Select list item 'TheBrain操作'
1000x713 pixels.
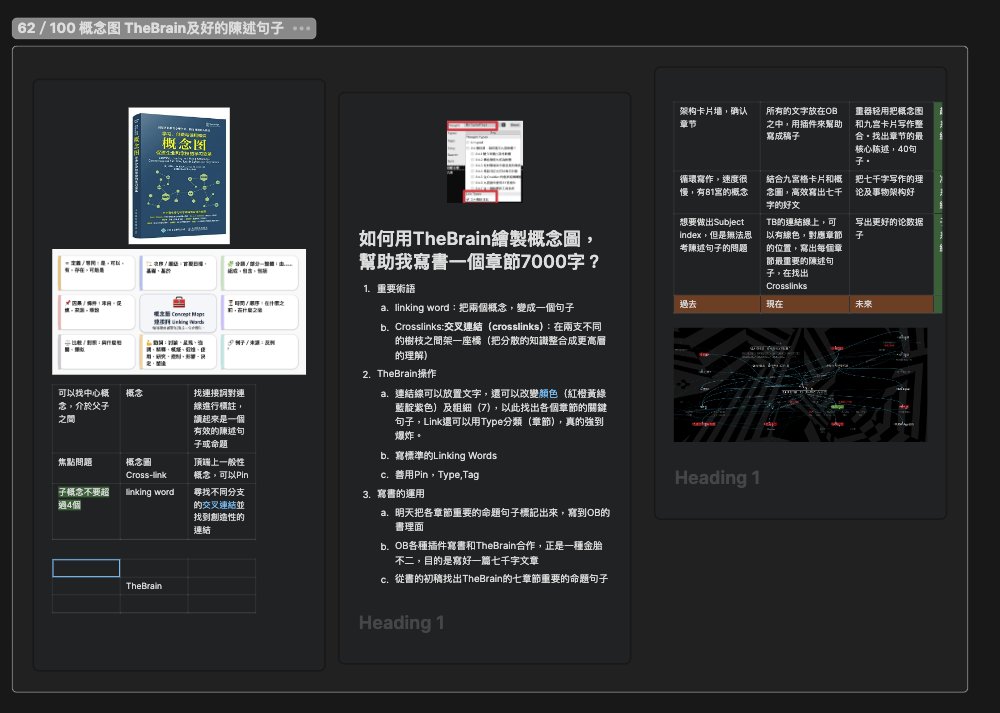coord(406,374)
